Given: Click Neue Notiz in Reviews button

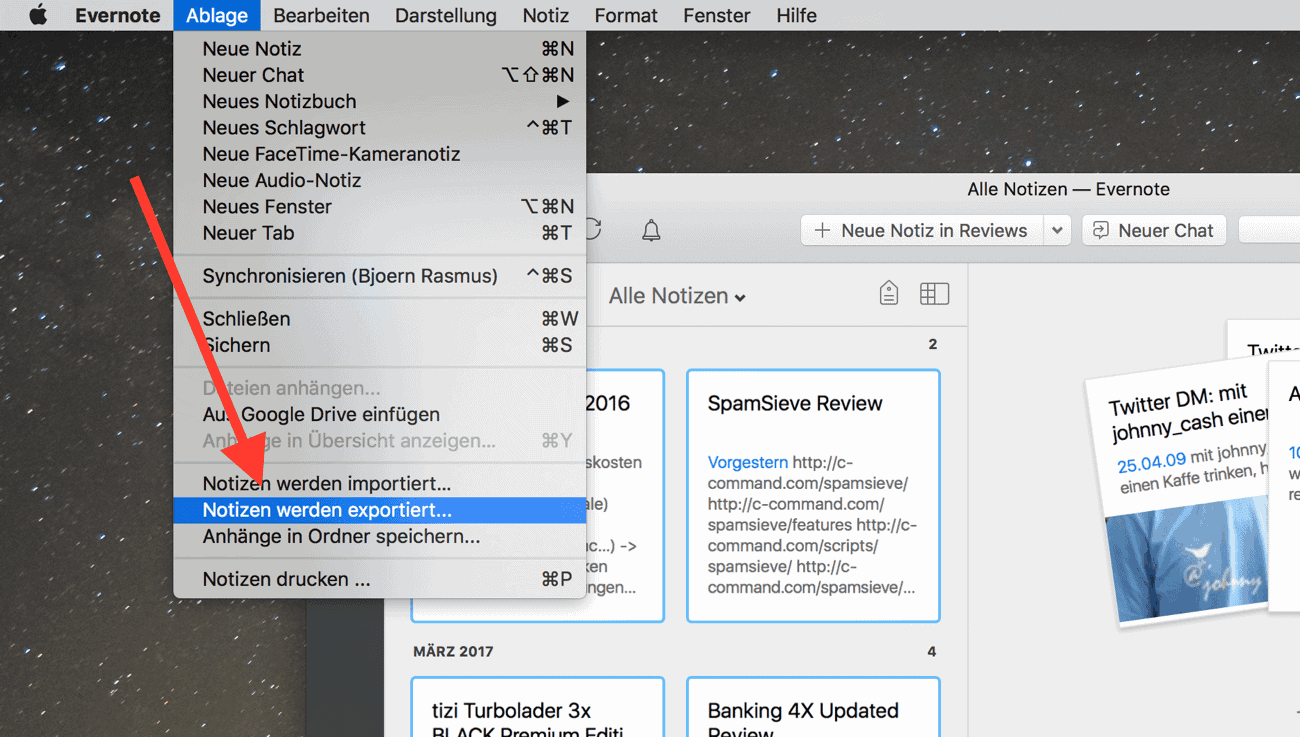Looking at the screenshot, I should click(x=921, y=230).
